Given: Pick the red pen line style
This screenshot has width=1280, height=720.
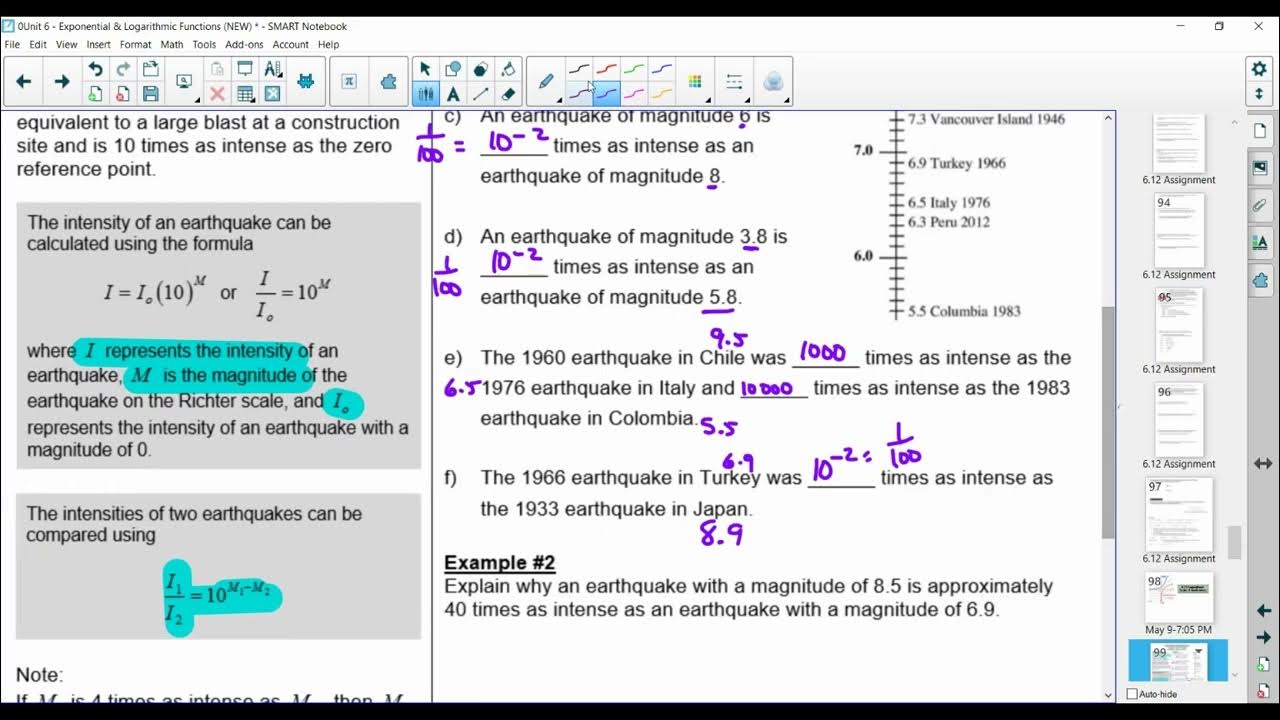Looking at the screenshot, I should [606, 69].
